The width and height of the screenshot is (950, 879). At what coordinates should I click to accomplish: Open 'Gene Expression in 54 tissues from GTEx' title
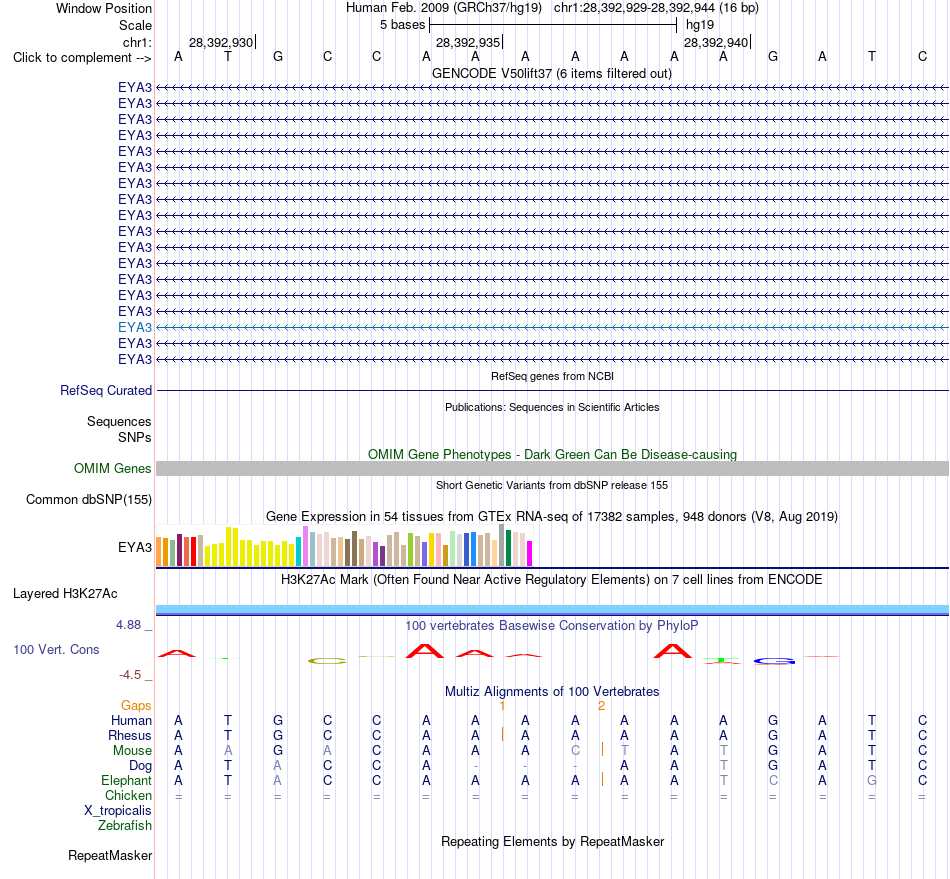[x=552, y=517]
